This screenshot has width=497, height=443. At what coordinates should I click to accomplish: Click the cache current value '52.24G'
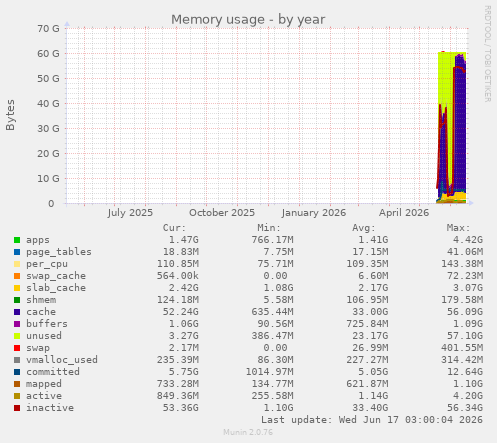[x=181, y=312]
